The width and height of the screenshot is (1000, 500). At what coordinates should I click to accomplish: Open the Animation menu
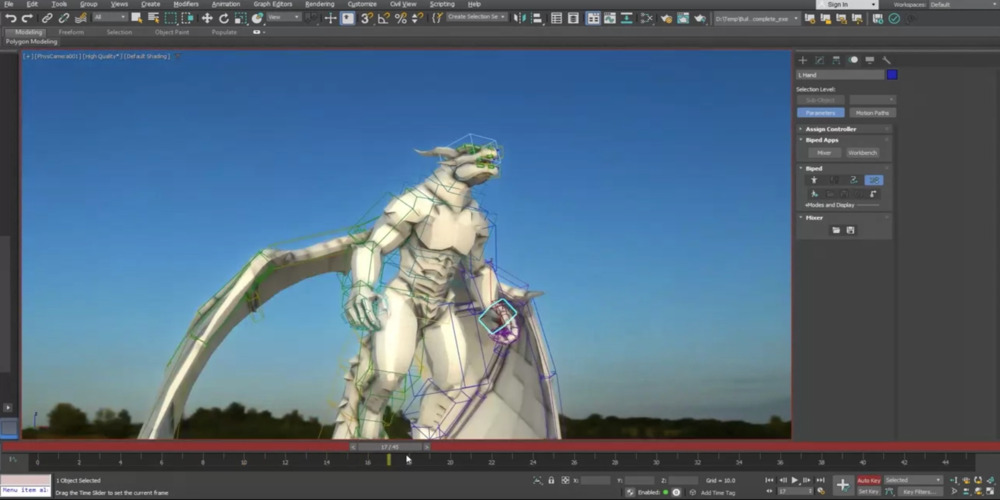pyautogui.click(x=226, y=4)
